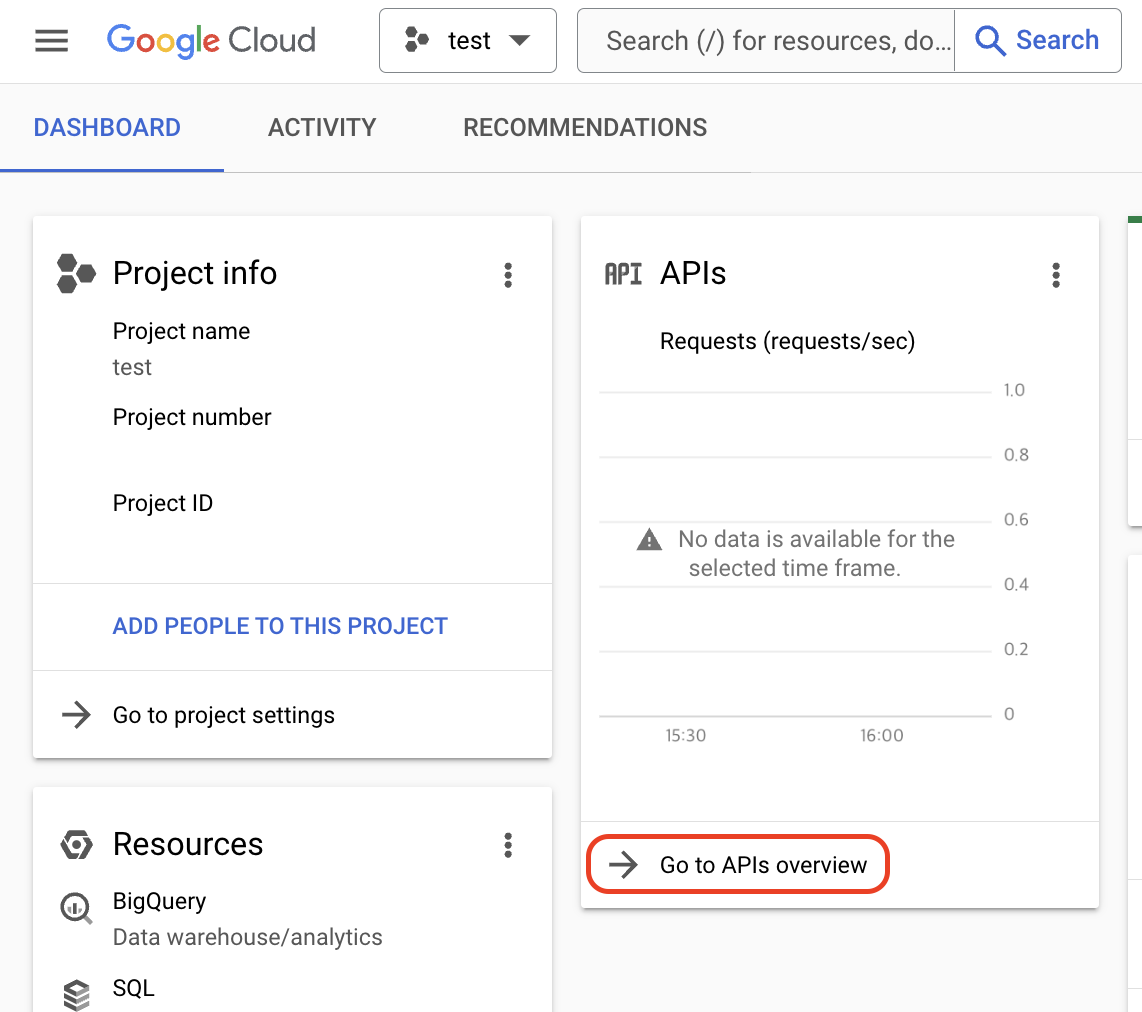
Task: Click the Data warehouse/analytics description
Action: point(248,937)
